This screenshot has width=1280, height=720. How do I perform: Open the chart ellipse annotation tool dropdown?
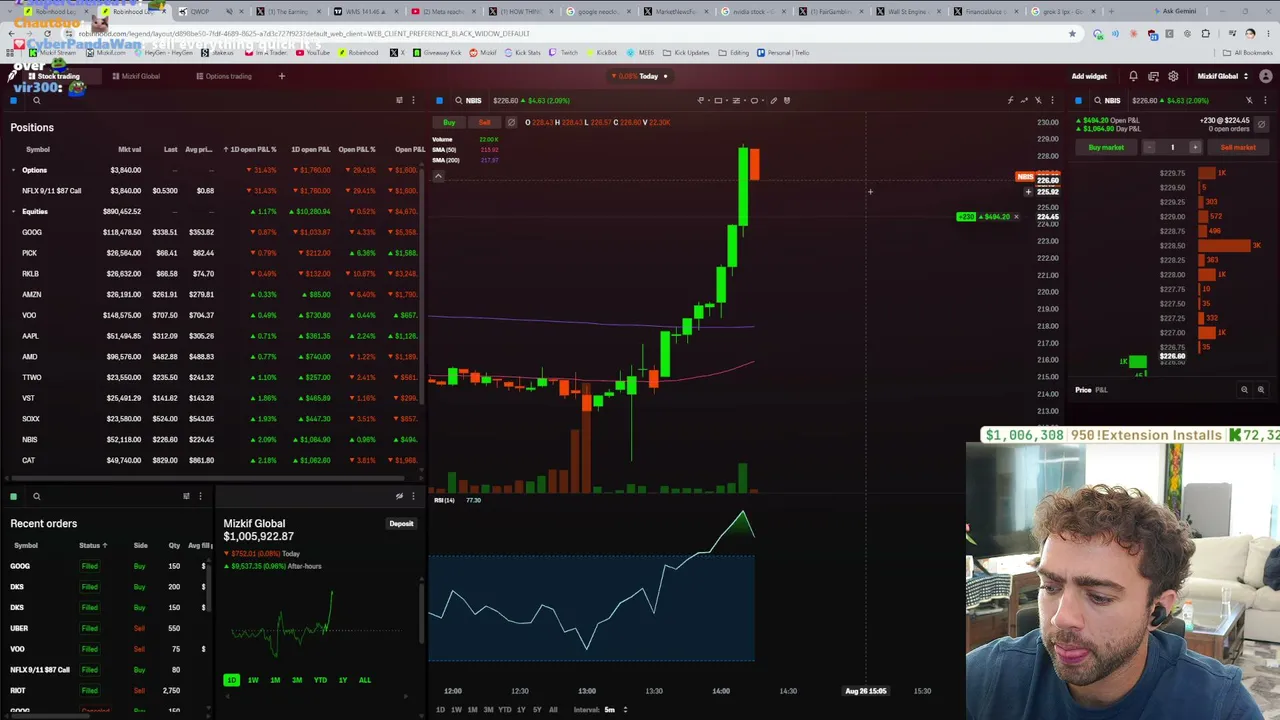(756, 100)
